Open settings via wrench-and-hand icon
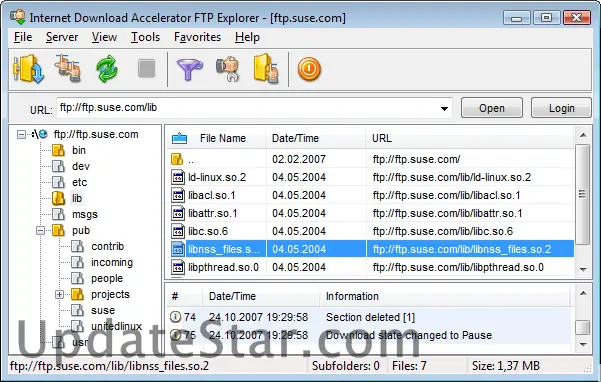This screenshot has width=601, height=382. 228,69
